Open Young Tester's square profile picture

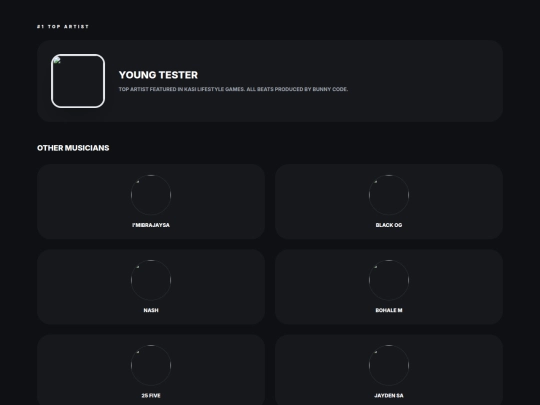(78, 81)
